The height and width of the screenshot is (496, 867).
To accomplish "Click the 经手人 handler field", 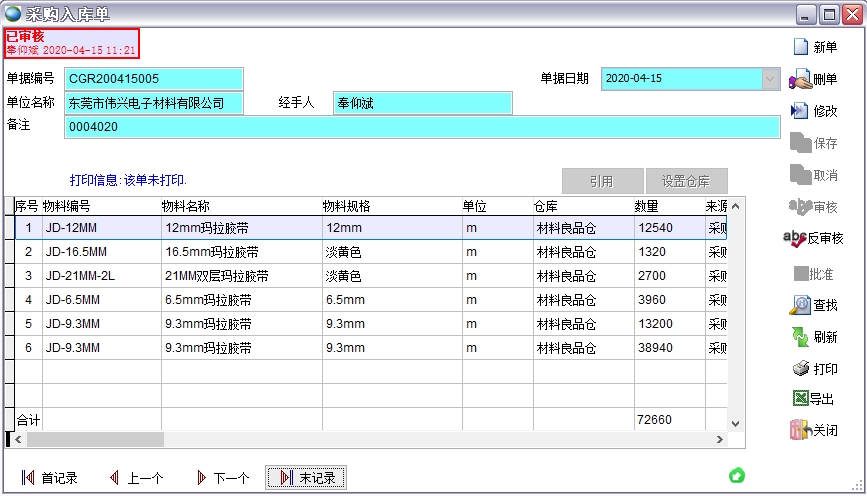I will pyautogui.click(x=422, y=103).
